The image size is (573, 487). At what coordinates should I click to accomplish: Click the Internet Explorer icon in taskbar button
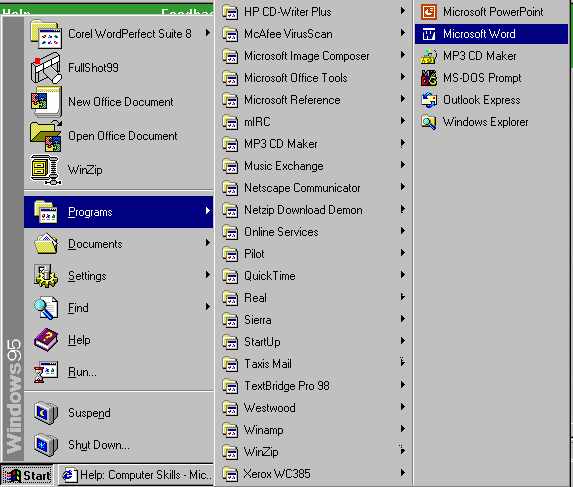click(69, 475)
